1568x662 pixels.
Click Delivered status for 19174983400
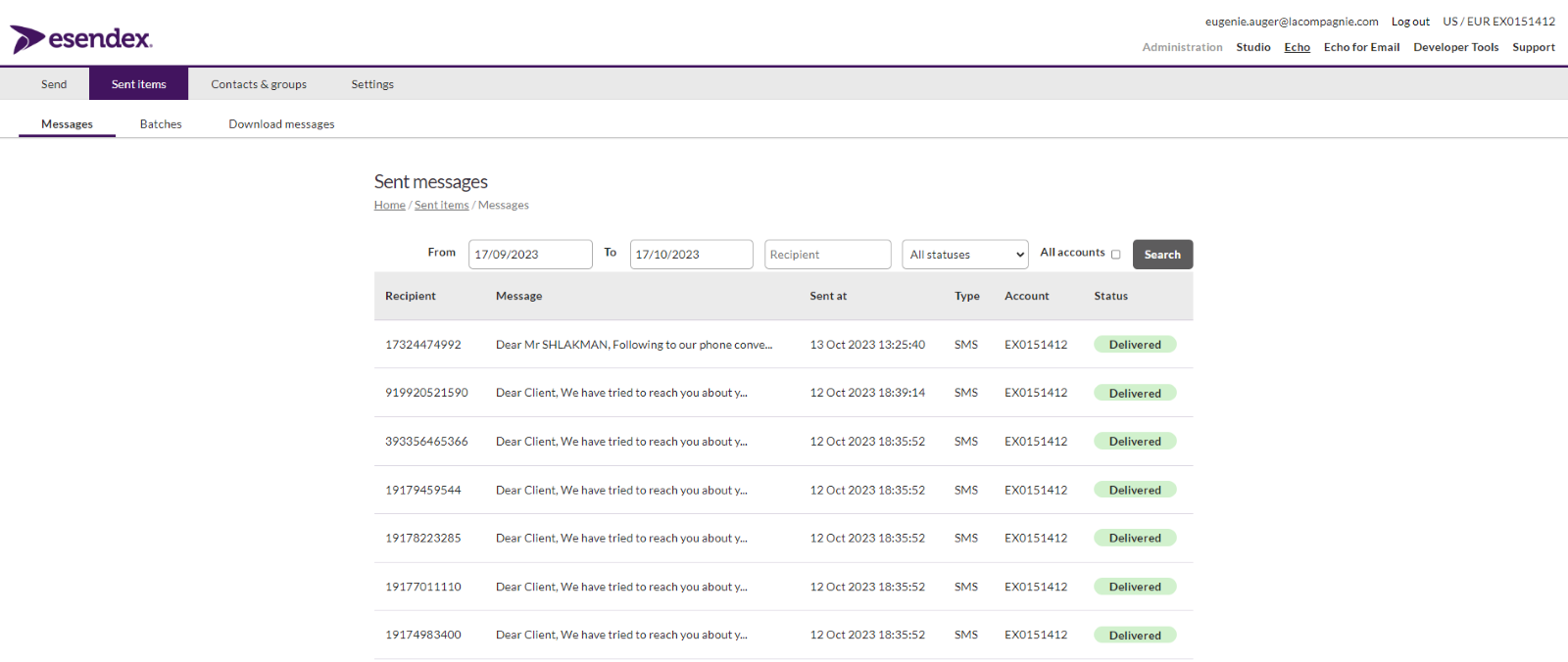click(x=1135, y=635)
